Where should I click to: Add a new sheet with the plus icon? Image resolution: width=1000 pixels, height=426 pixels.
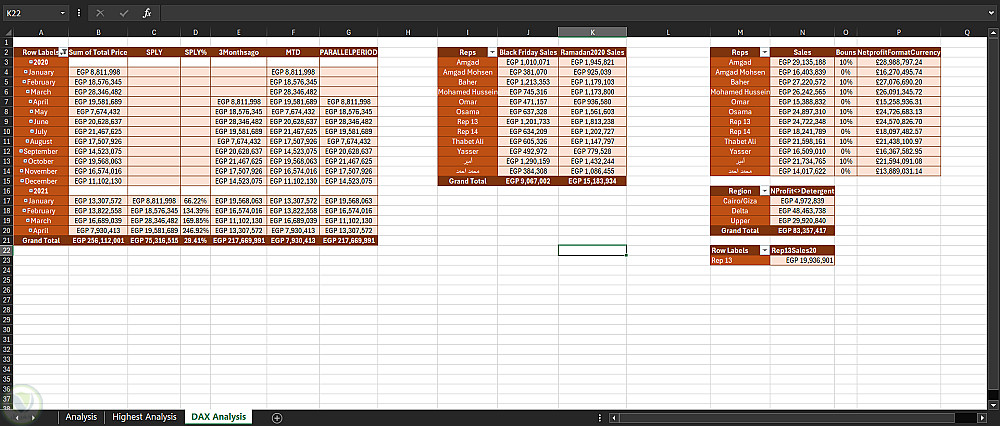pyautogui.click(x=277, y=418)
